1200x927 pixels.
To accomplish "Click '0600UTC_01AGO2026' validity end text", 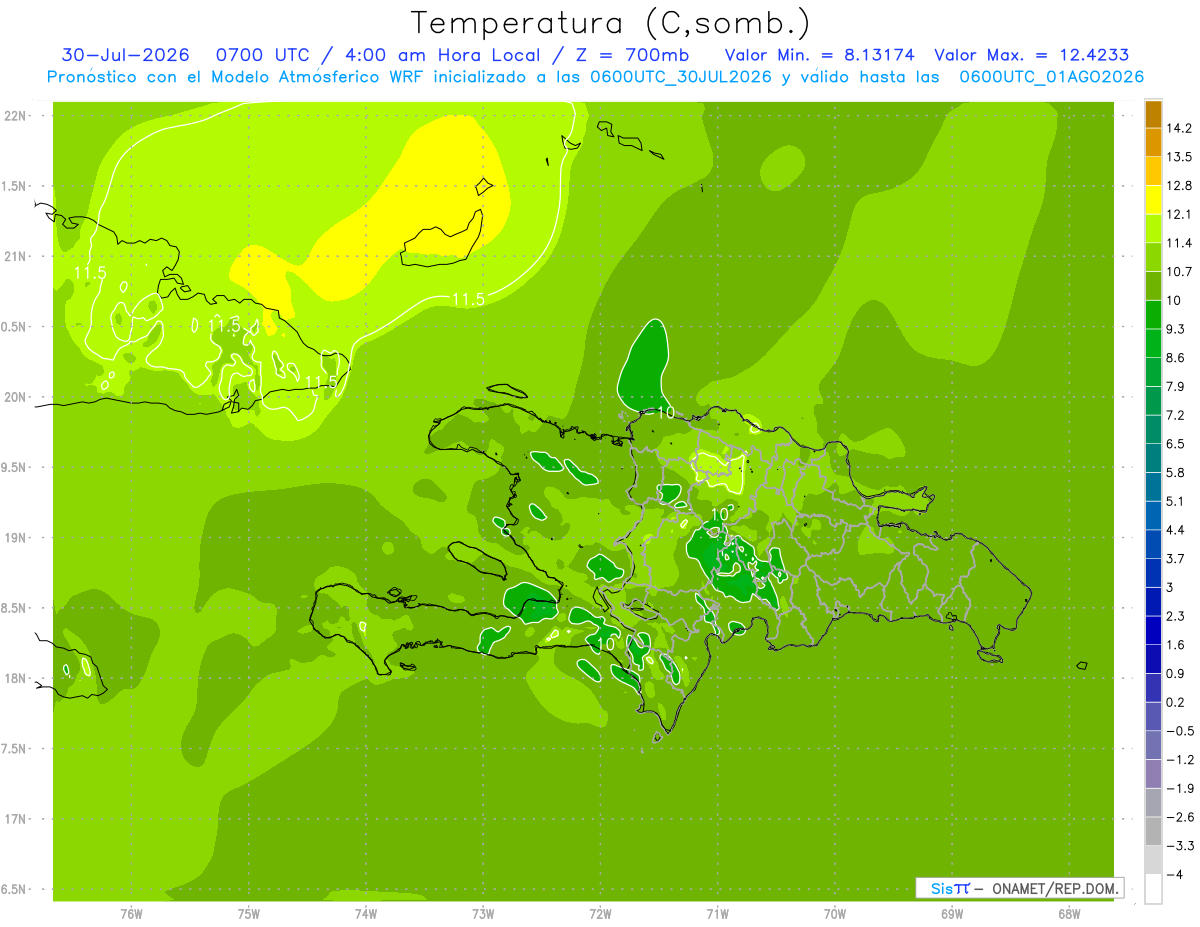I will click(1051, 77).
